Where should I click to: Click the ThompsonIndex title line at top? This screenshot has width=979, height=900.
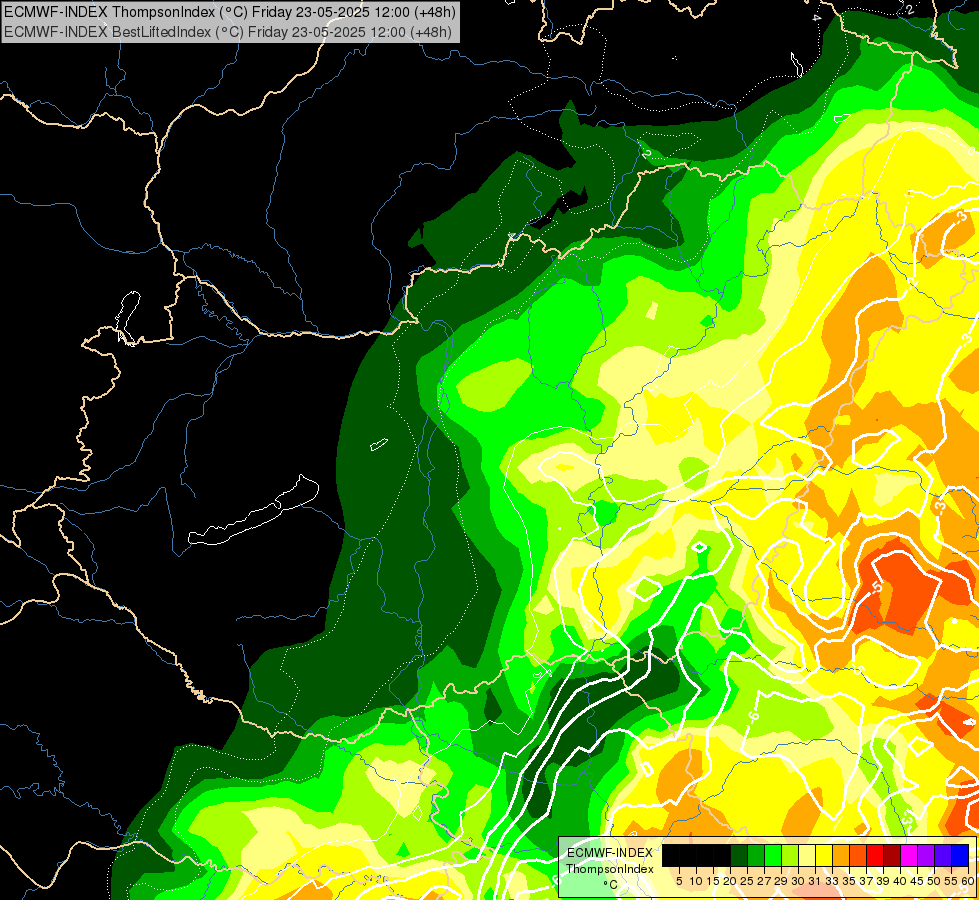pyautogui.click(x=230, y=11)
